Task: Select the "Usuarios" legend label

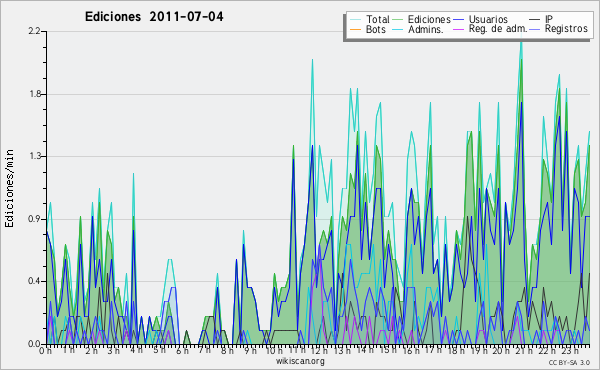Action: [488, 19]
